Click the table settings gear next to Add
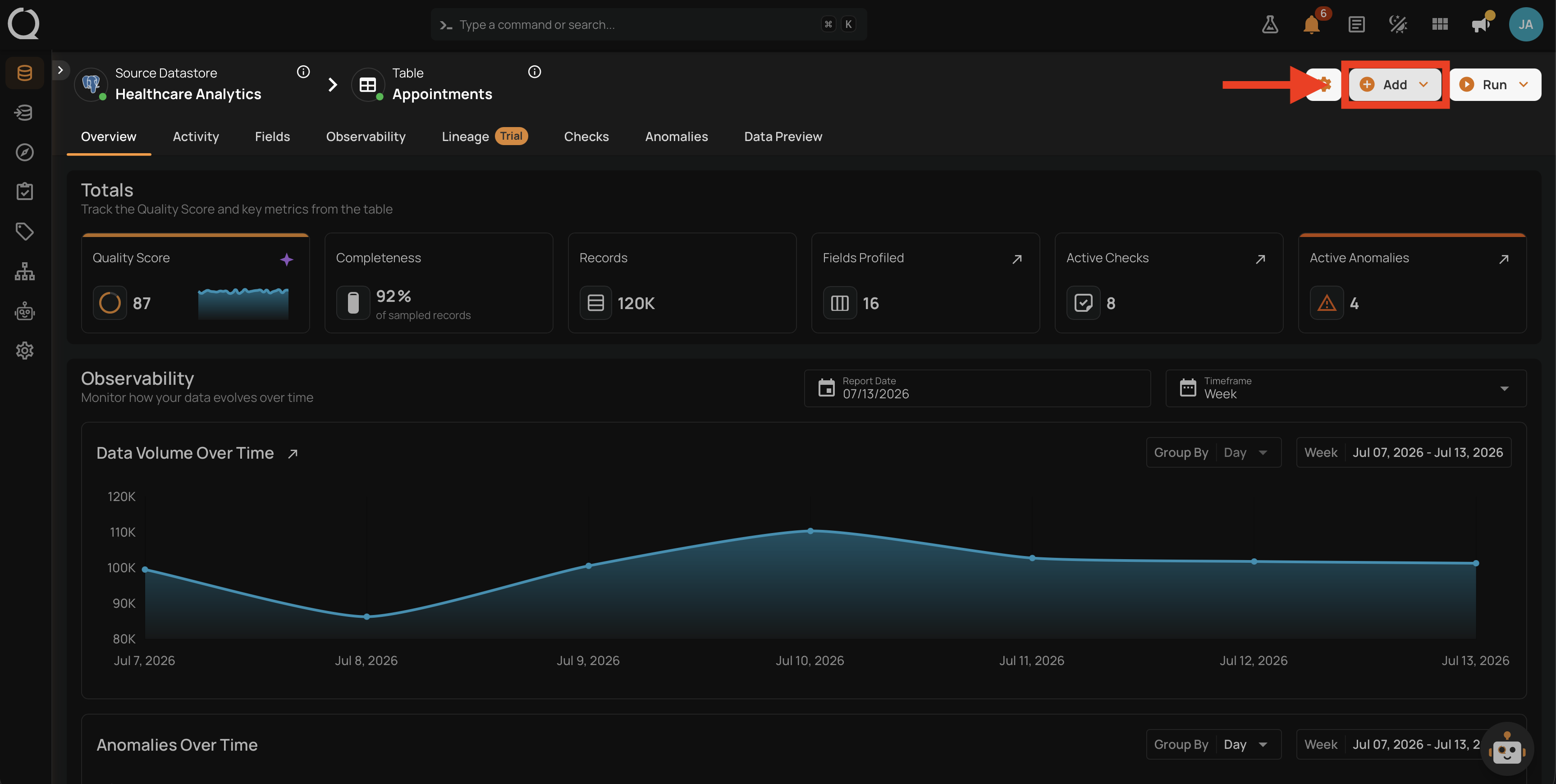The image size is (1556, 784). click(1323, 85)
